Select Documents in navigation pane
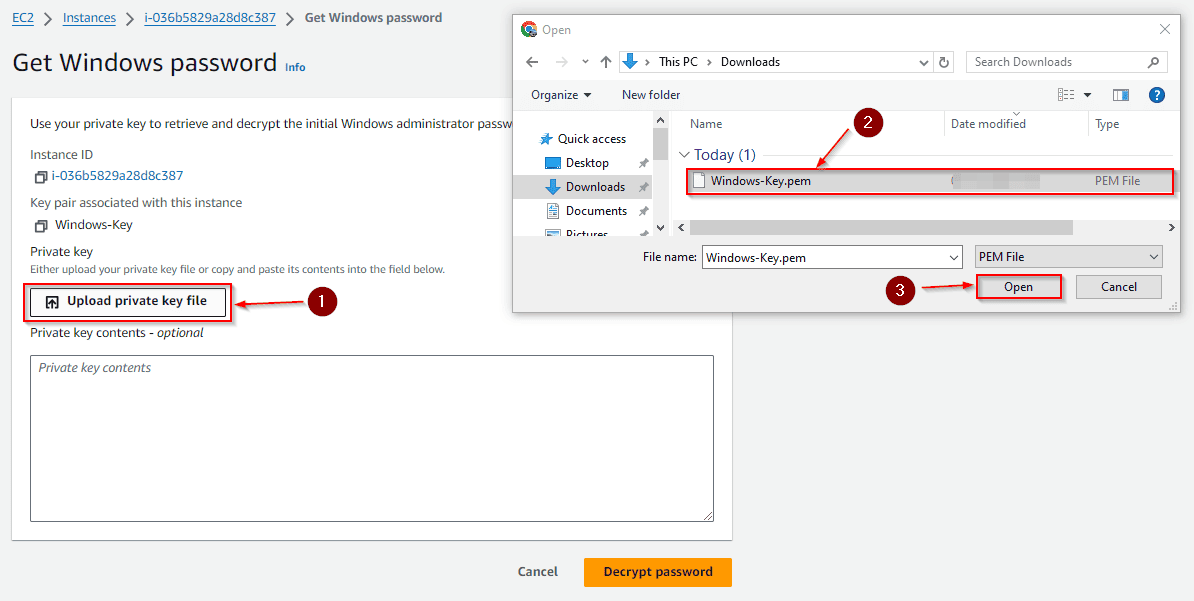 click(x=595, y=211)
